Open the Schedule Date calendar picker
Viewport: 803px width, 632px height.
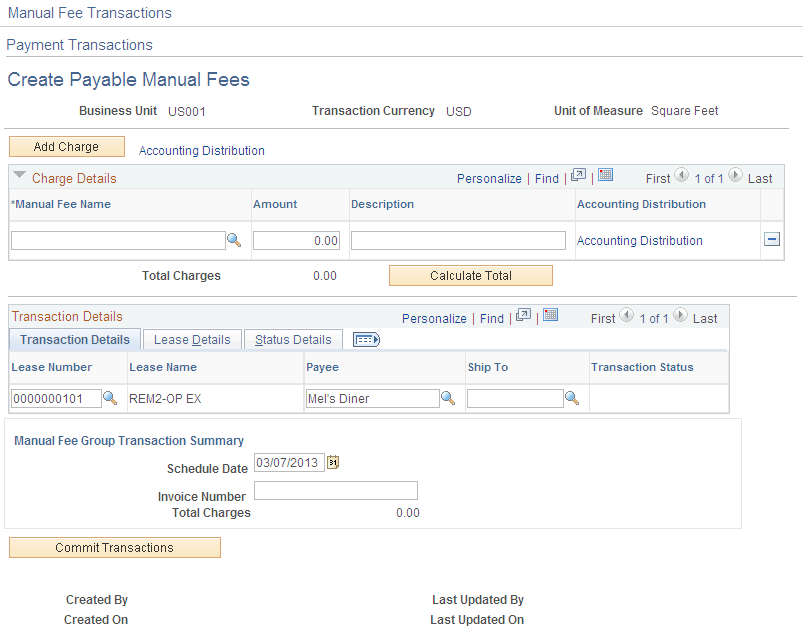[335, 462]
